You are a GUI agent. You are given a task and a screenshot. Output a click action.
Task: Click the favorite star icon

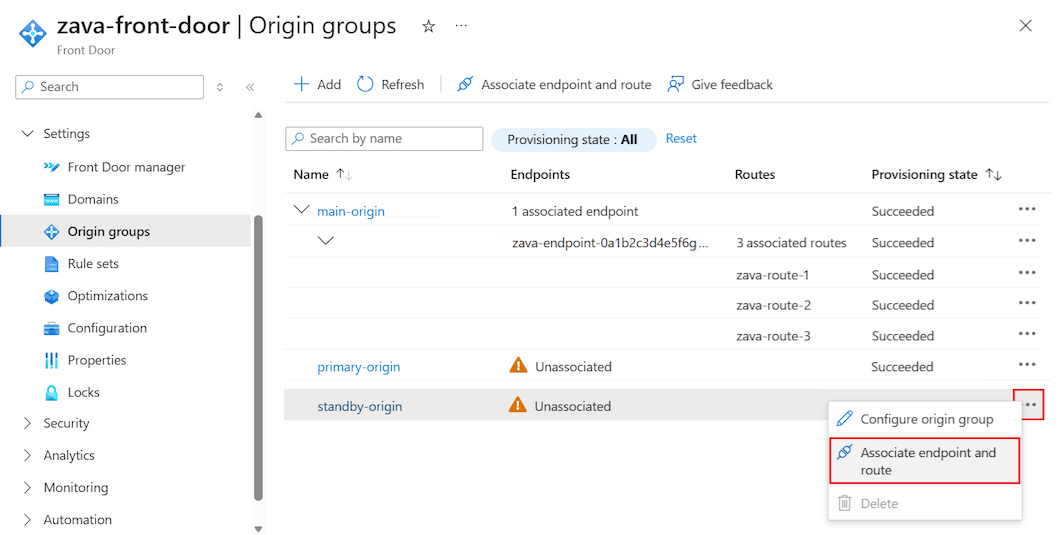[x=429, y=27]
